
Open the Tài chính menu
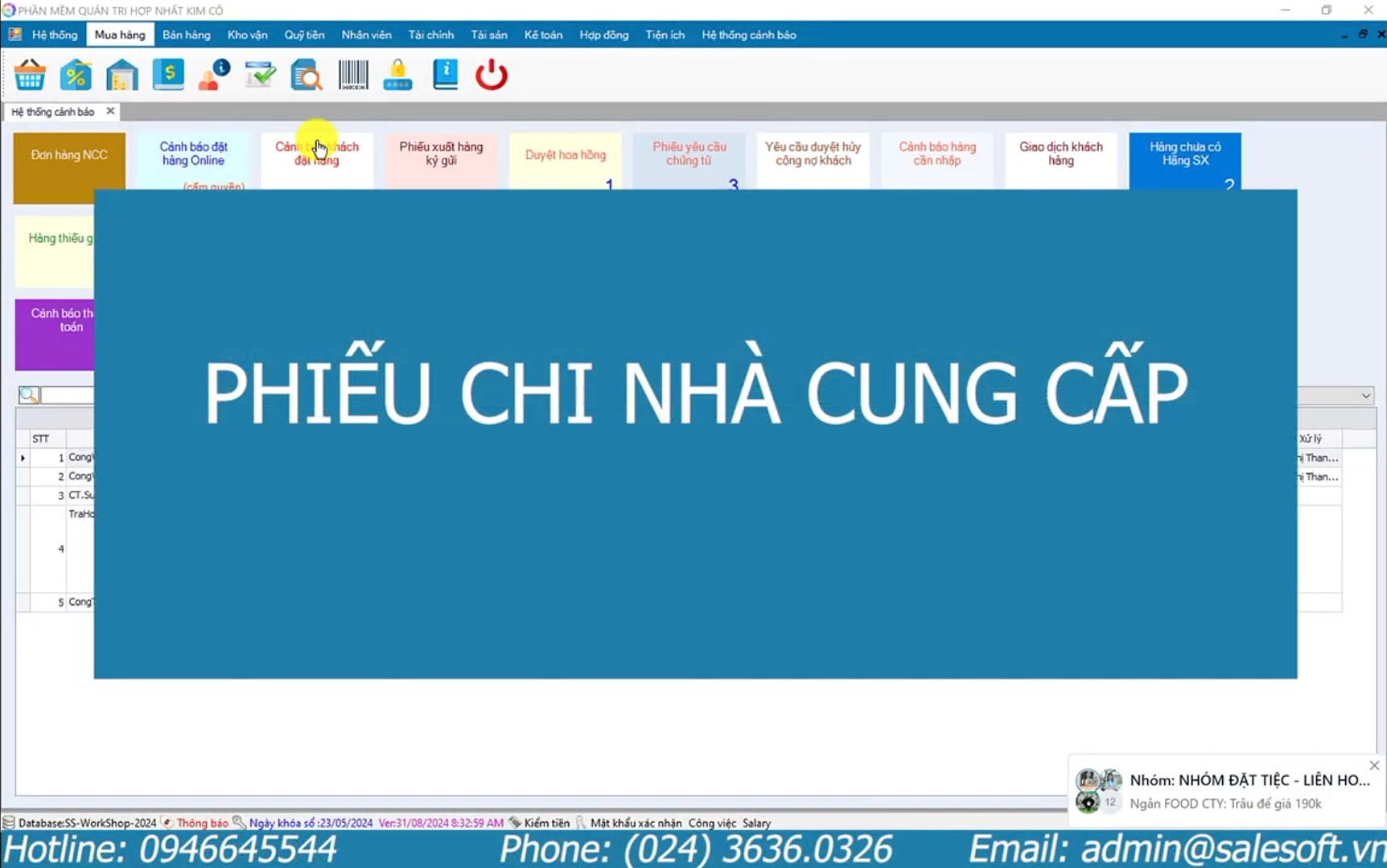(431, 35)
